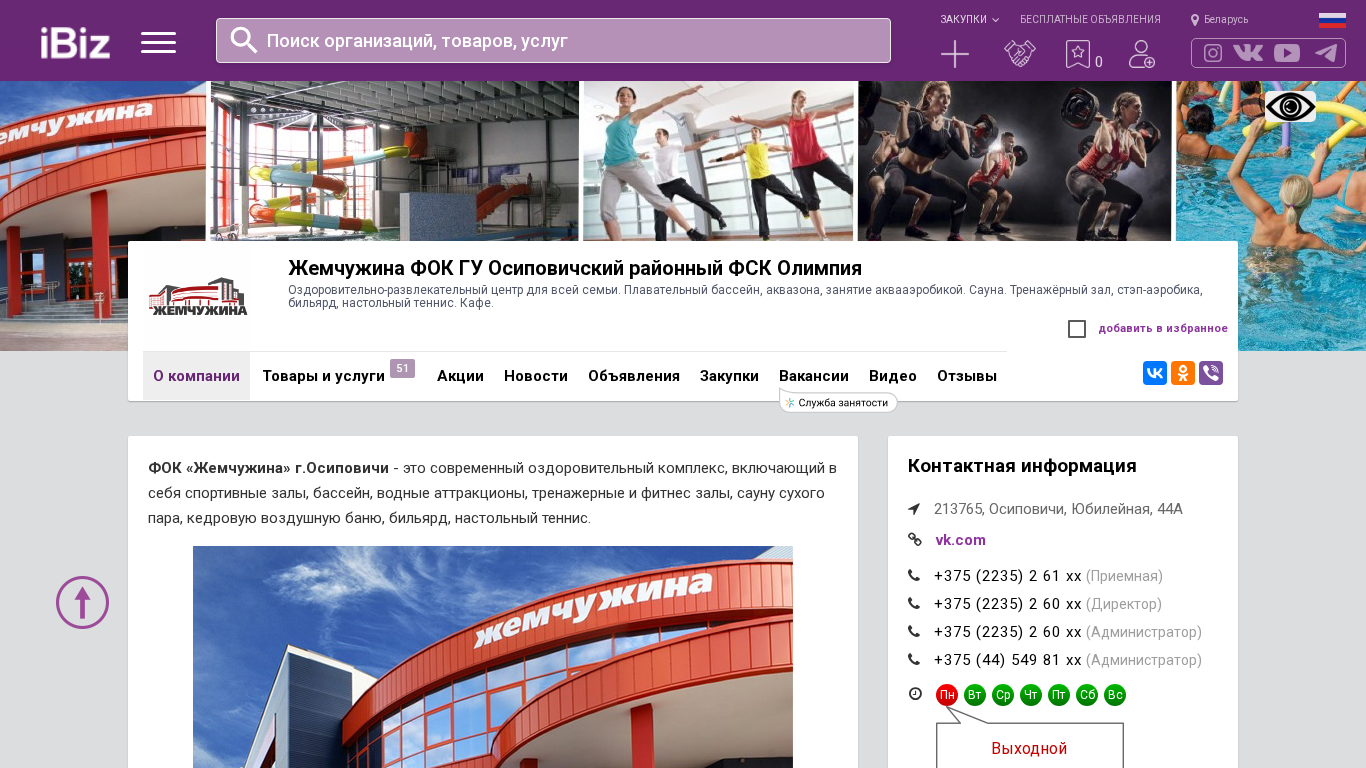Click the 'Выходной' schedule label

[1029, 748]
